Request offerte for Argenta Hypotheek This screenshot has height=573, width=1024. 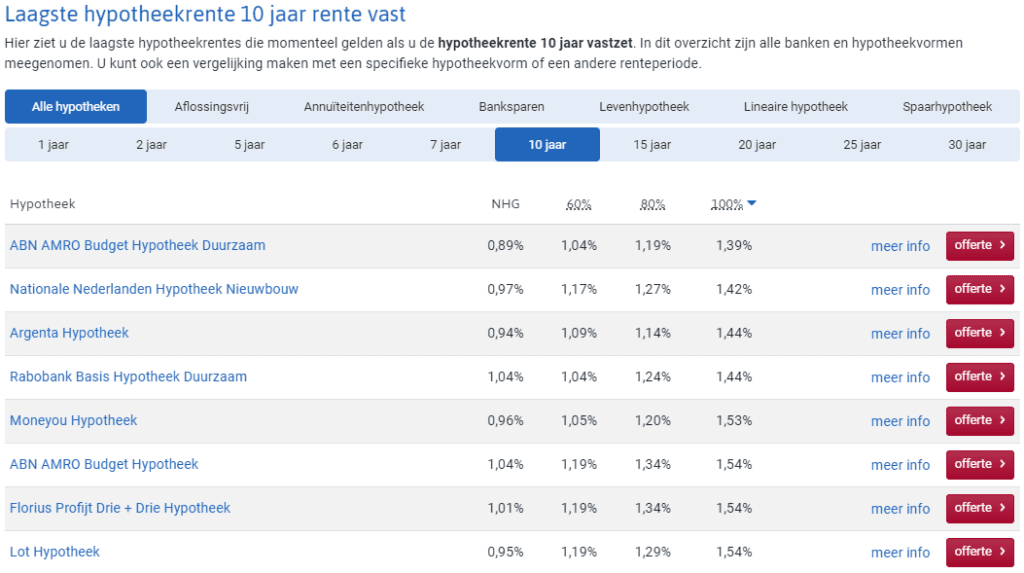(x=980, y=333)
